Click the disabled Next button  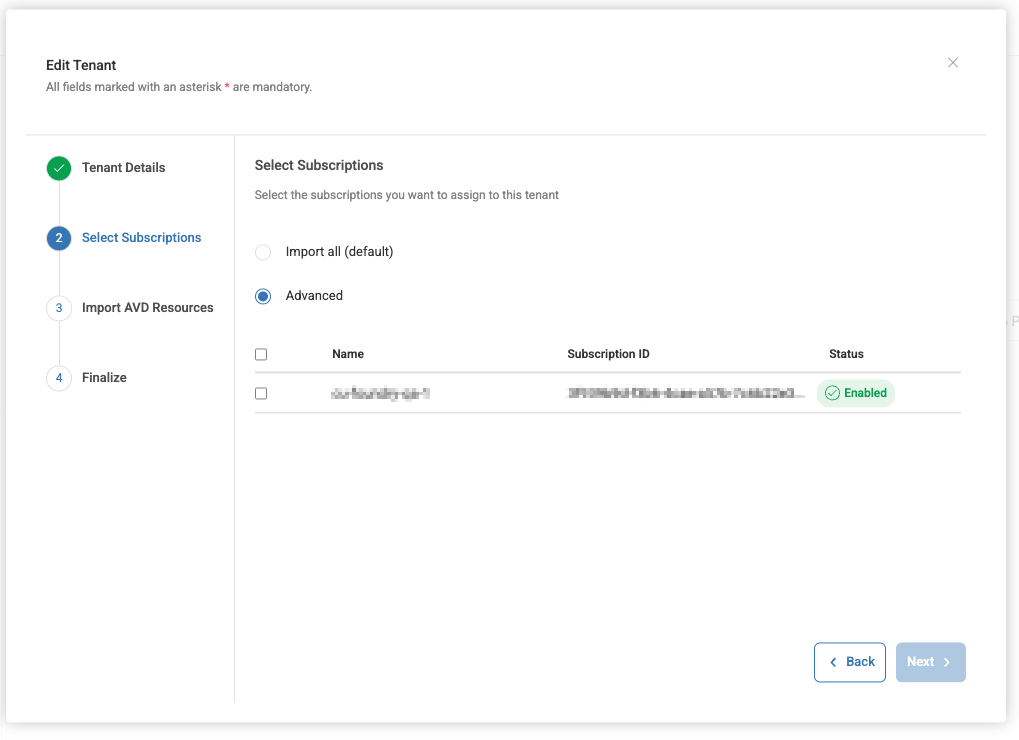coord(930,662)
